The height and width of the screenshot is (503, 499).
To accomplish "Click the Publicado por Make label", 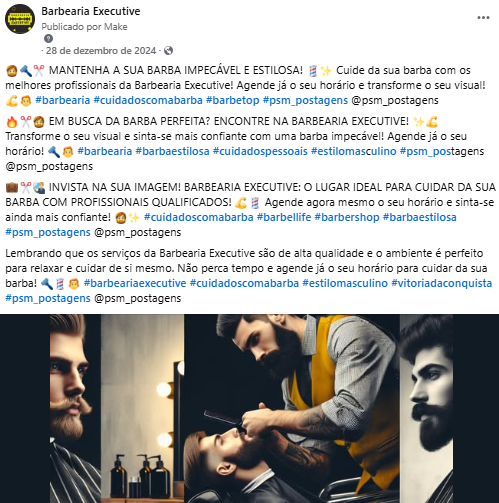I will [x=84, y=27].
